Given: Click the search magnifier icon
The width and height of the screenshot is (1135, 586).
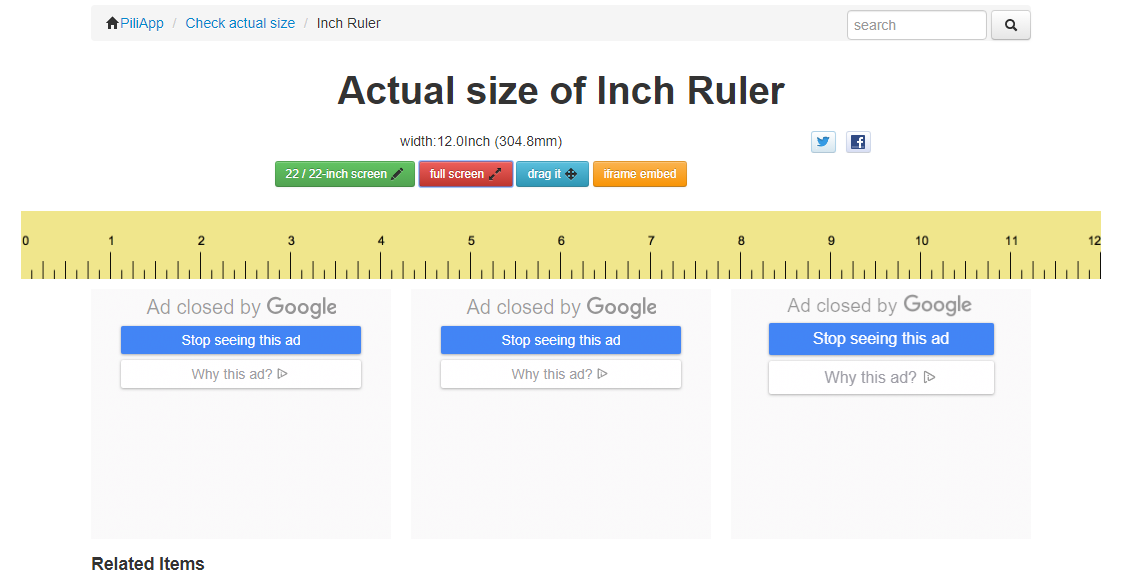Looking at the screenshot, I should 1010,25.
